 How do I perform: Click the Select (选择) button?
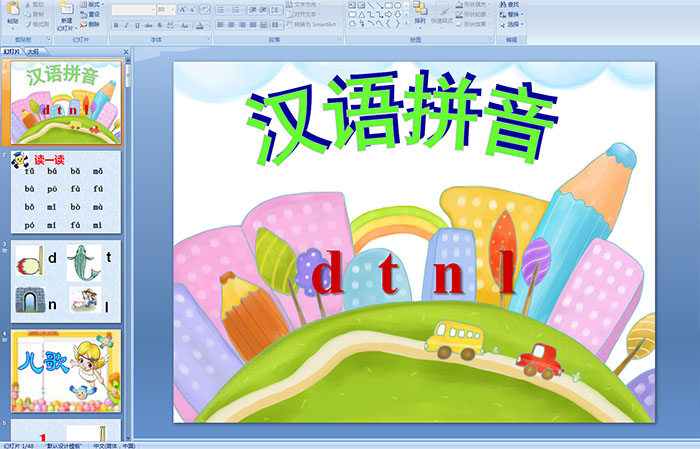[512, 24]
